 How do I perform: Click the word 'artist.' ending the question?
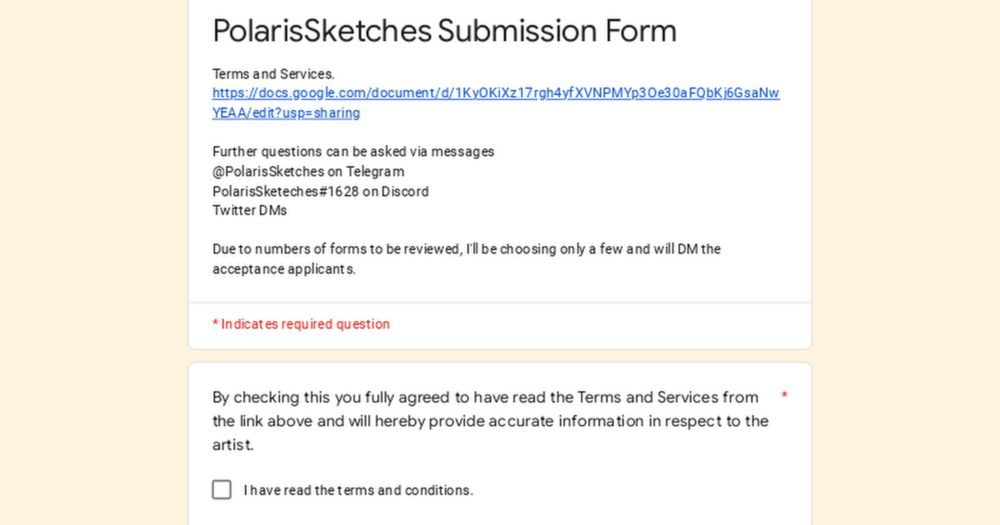(x=233, y=445)
